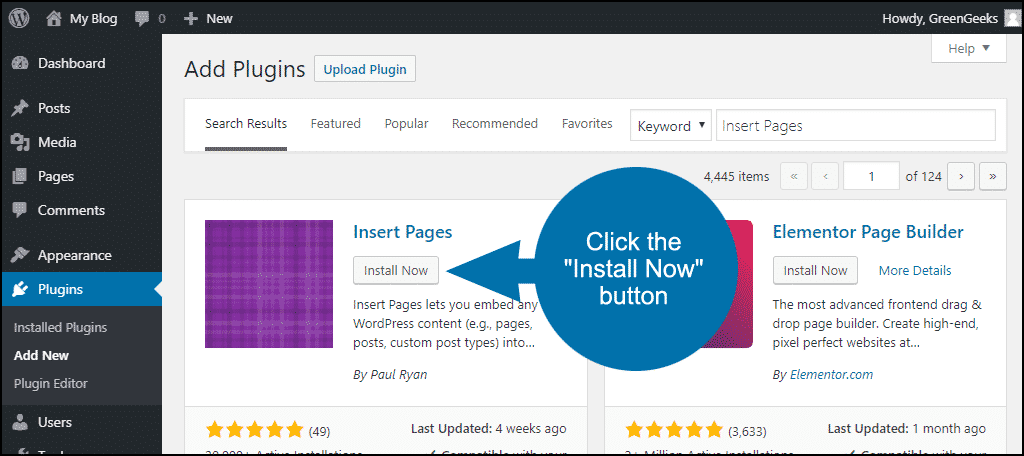Screen dimensions: 1024x456
Task: Open the Comments sidebar menu
Action: [x=71, y=210]
